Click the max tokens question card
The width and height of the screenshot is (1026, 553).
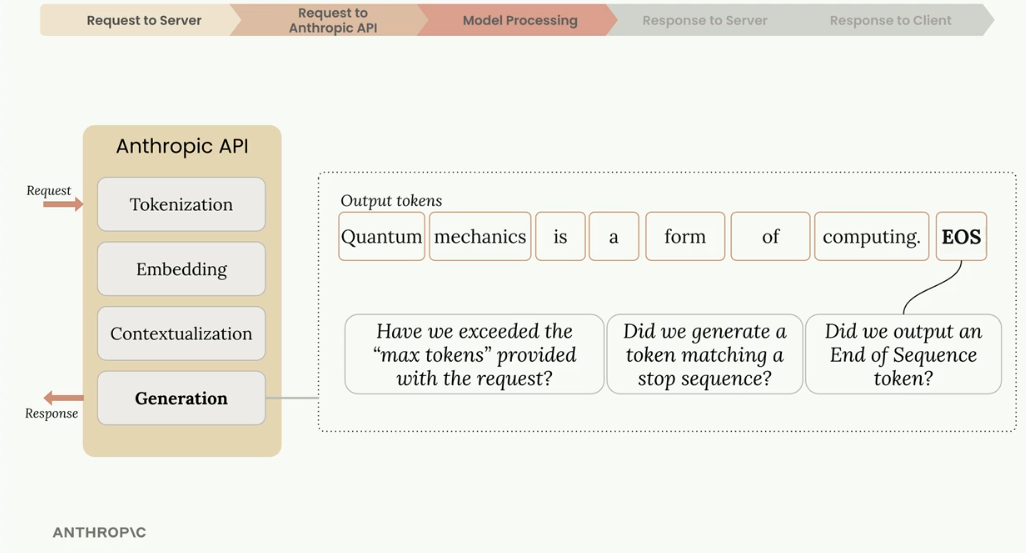(x=474, y=354)
